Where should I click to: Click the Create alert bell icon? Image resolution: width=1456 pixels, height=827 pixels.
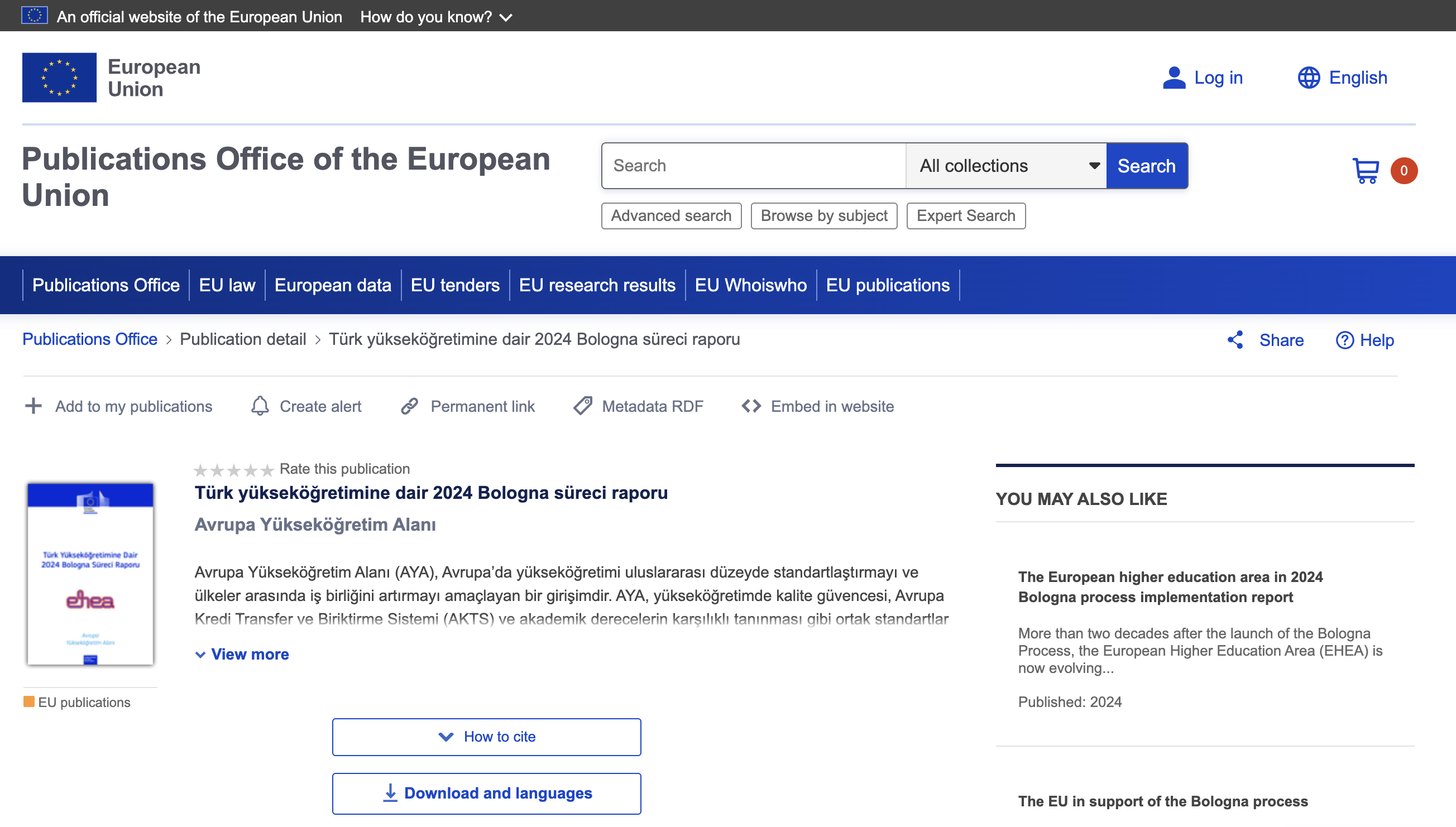[x=260, y=406]
